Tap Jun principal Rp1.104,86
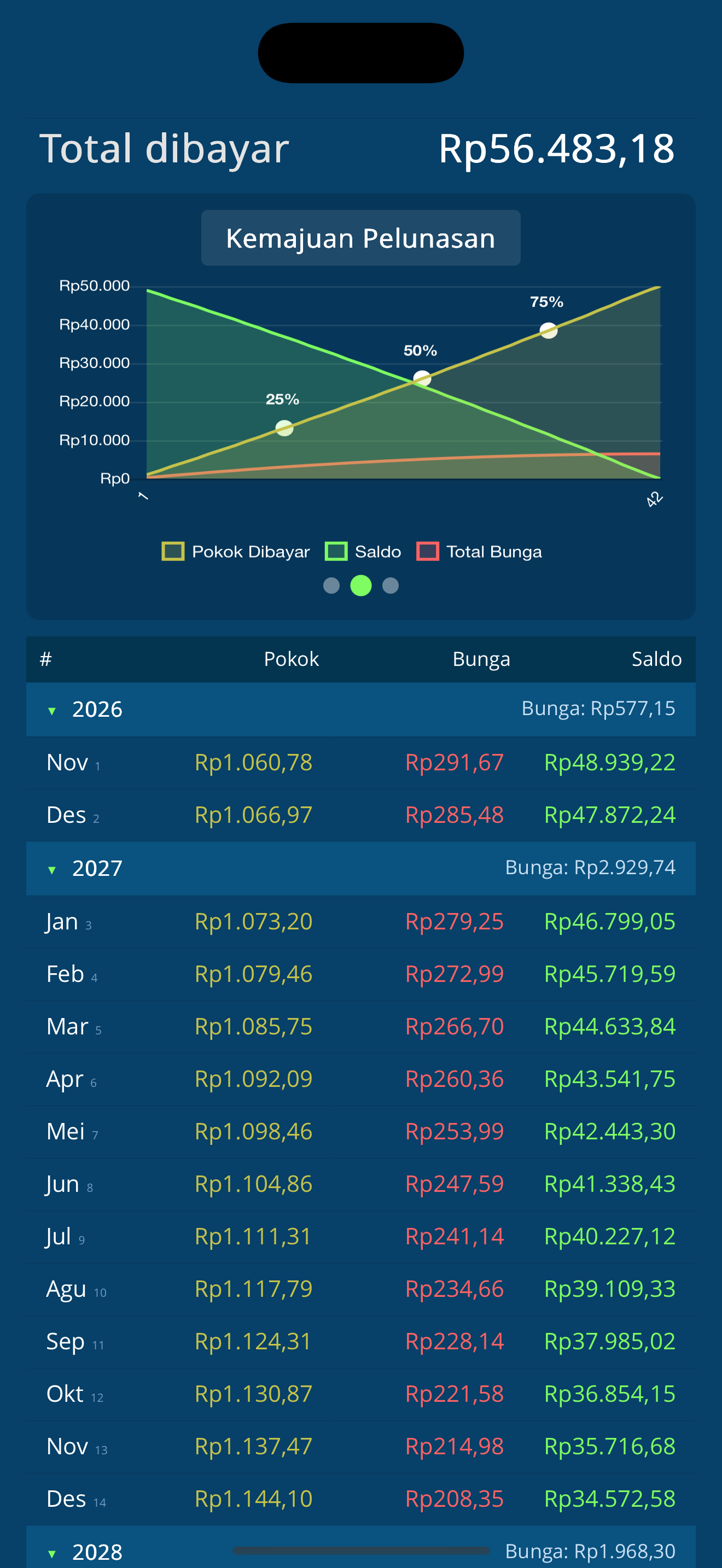Screen dimensions: 722x1568 [253, 1184]
